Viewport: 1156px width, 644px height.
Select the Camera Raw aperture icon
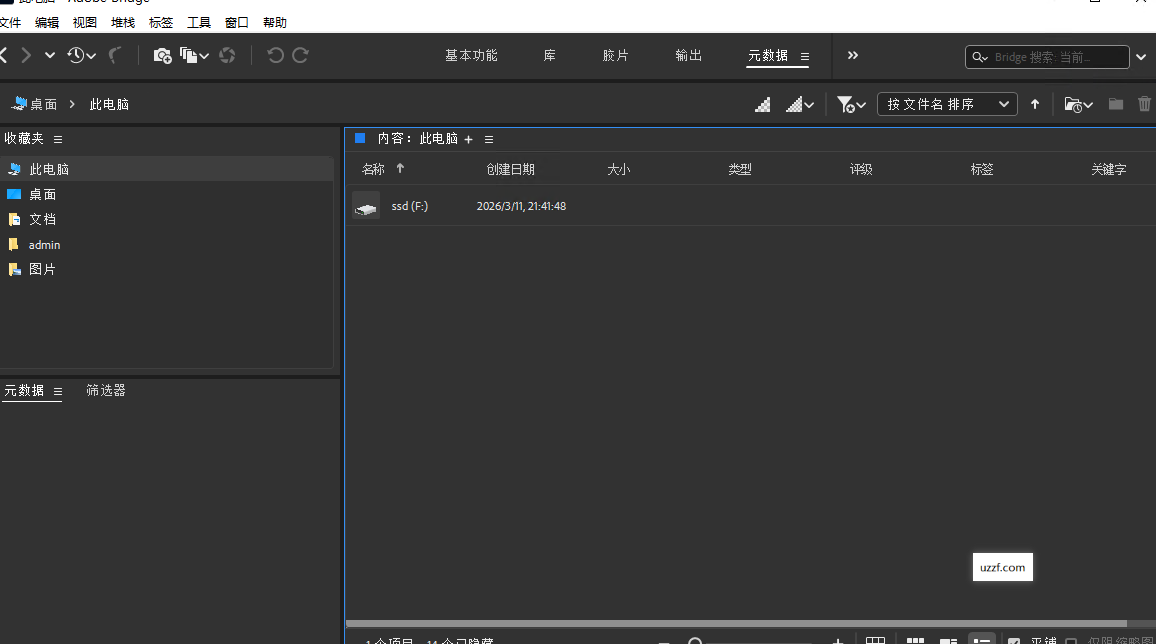227,55
